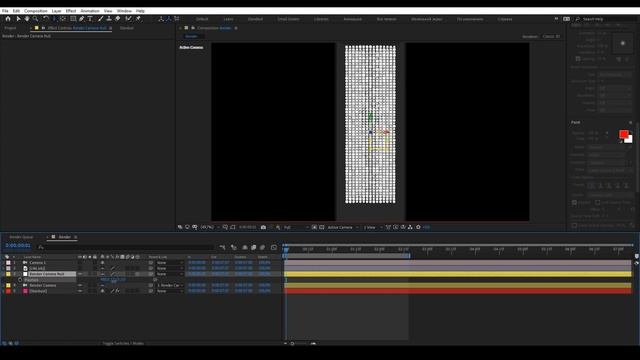The image size is (640, 360).
Task: Open the parent dropdown for the Camera 1 layer
Action: [x=169, y=263]
